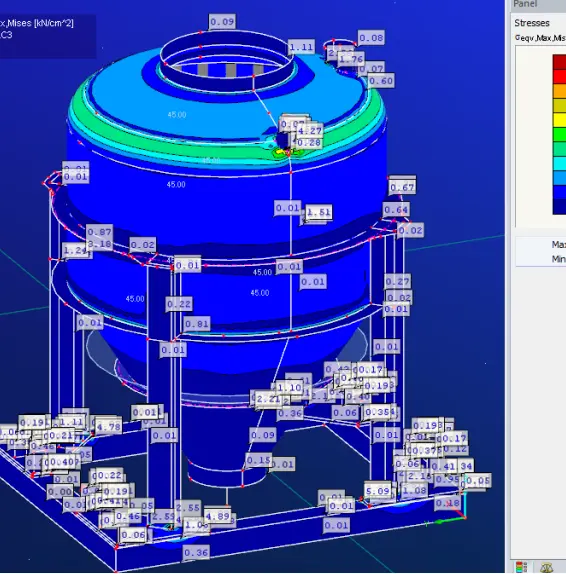The width and height of the screenshot is (566, 574).
Task: Click the 1.08 stress value label
Action: (x=414, y=490)
